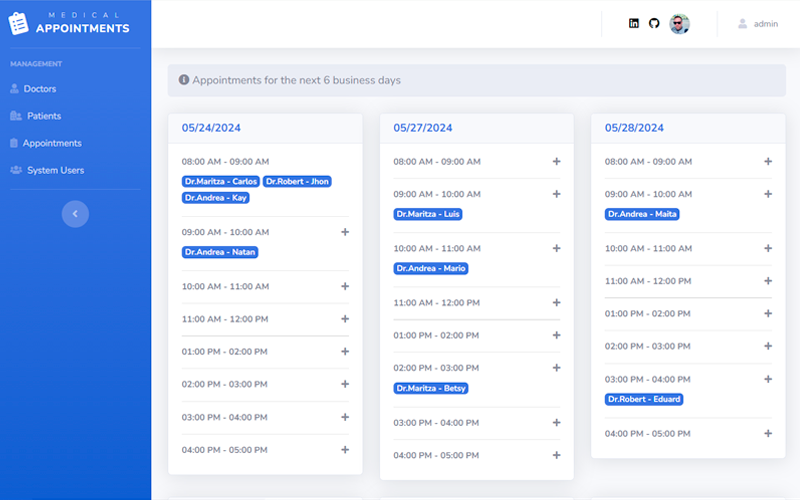Add appointment 05/28/2024 at 11:00 AM - 12:00 PM
800x500 pixels.
tap(768, 281)
